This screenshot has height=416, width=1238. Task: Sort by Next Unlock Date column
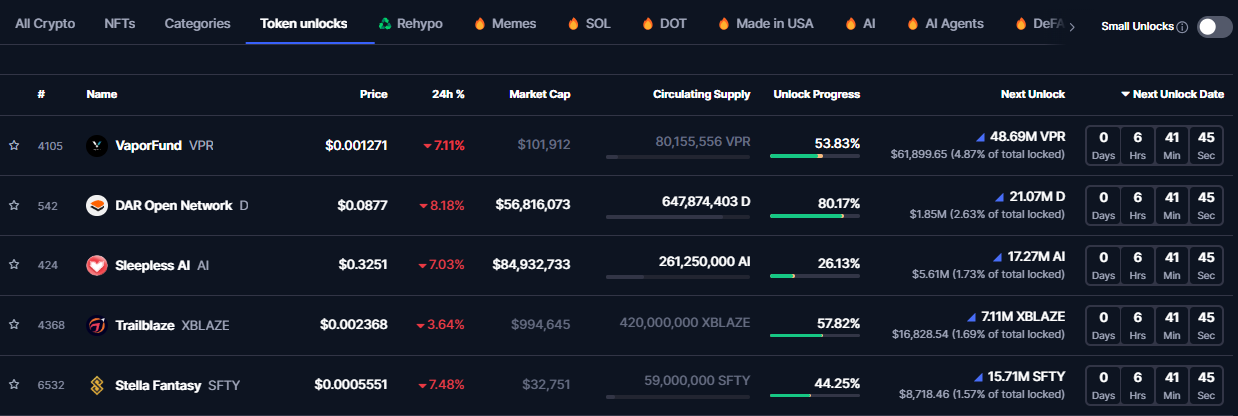click(1172, 94)
